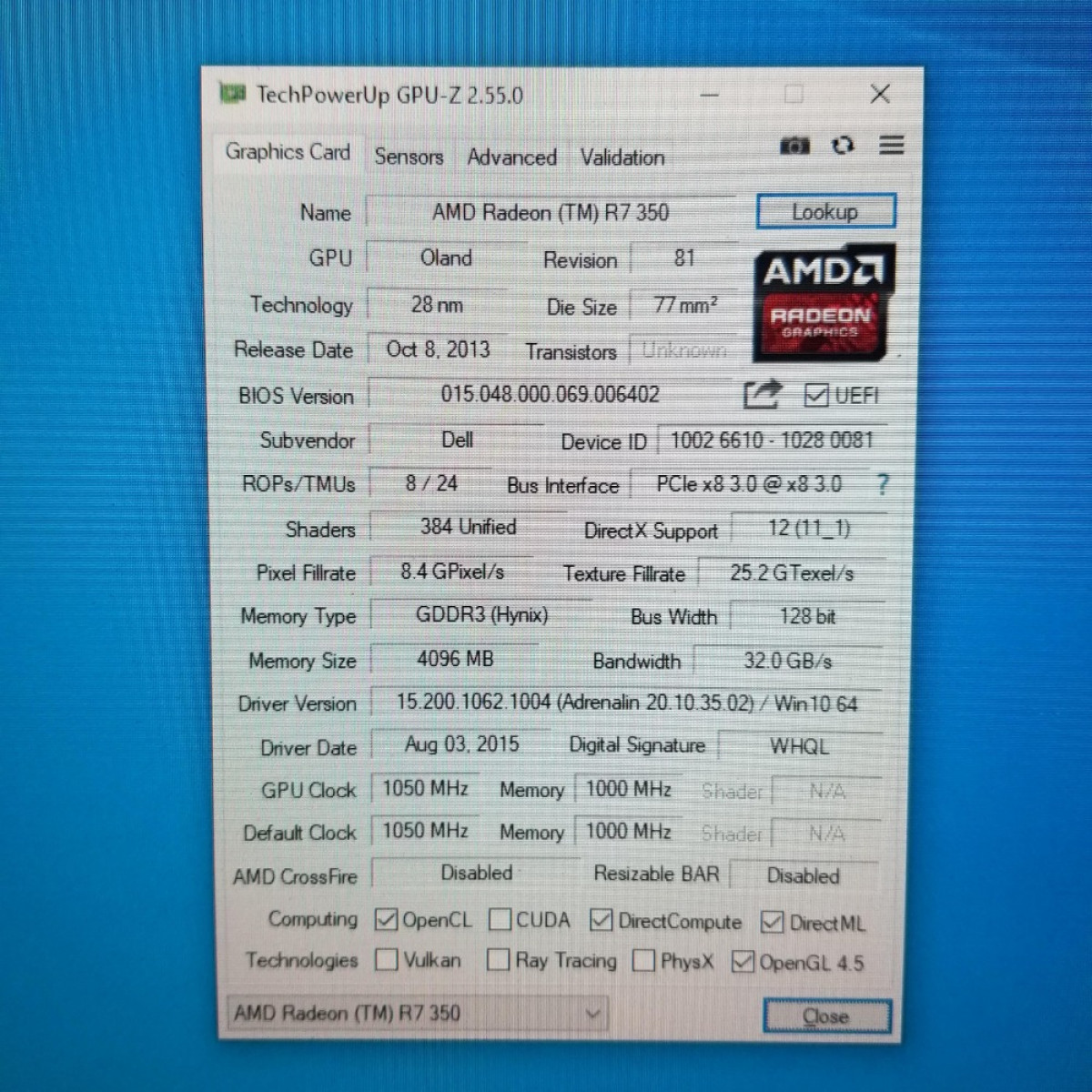Click the Shaders value 384 Unified
Image resolution: width=1092 pixels, height=1092 pixels.
coord(468,527)
